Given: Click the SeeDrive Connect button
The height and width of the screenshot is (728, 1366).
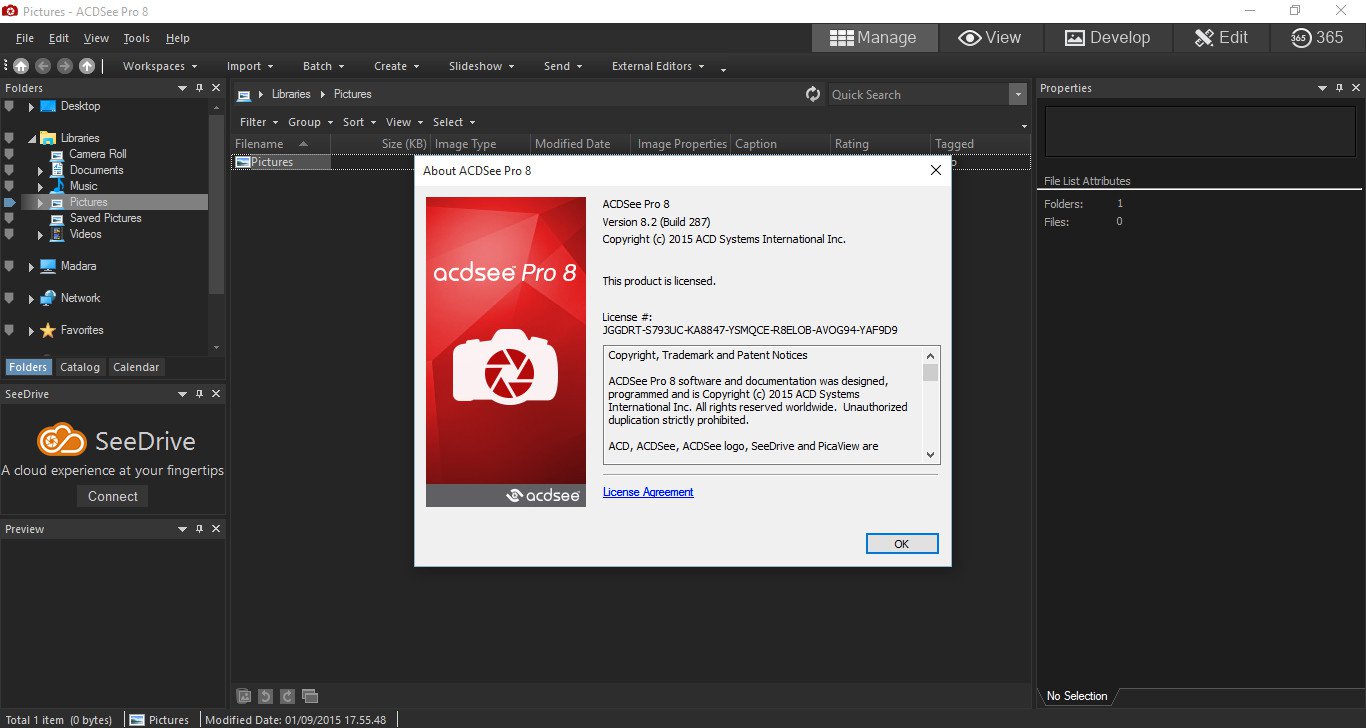Looking at the screenshot, I should 113,496.
